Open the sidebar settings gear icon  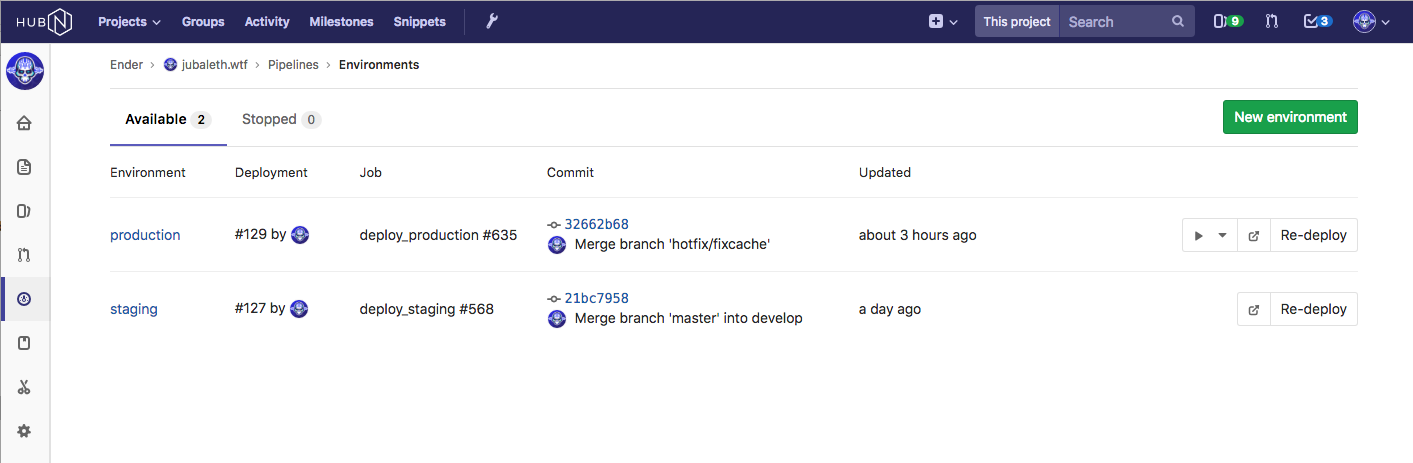click(x=25, y=431)
